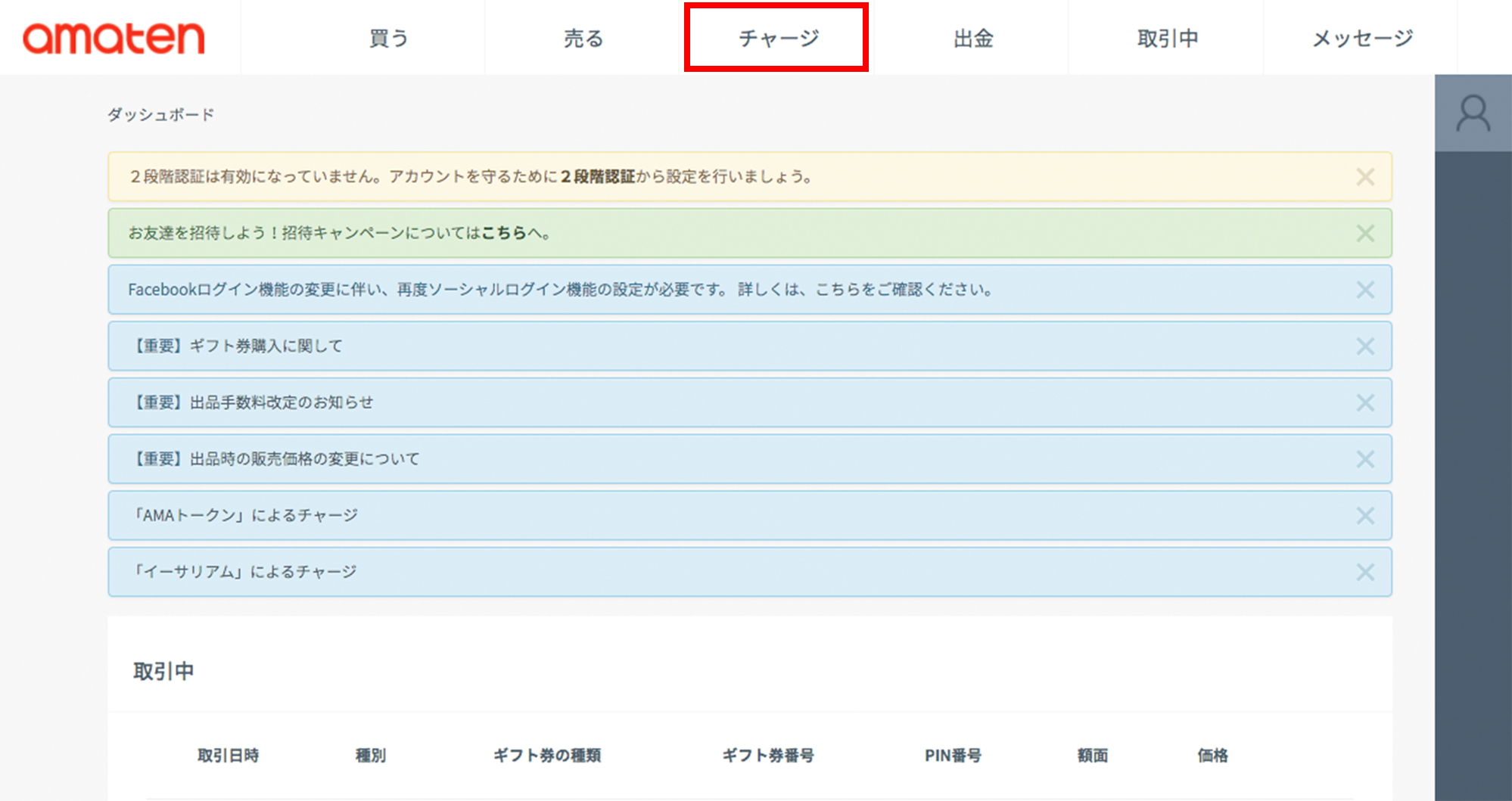Close the お友達を招待しよう campaign alert
Viewport: 1512px width, 801px height.
click(x=1365, y=233)
